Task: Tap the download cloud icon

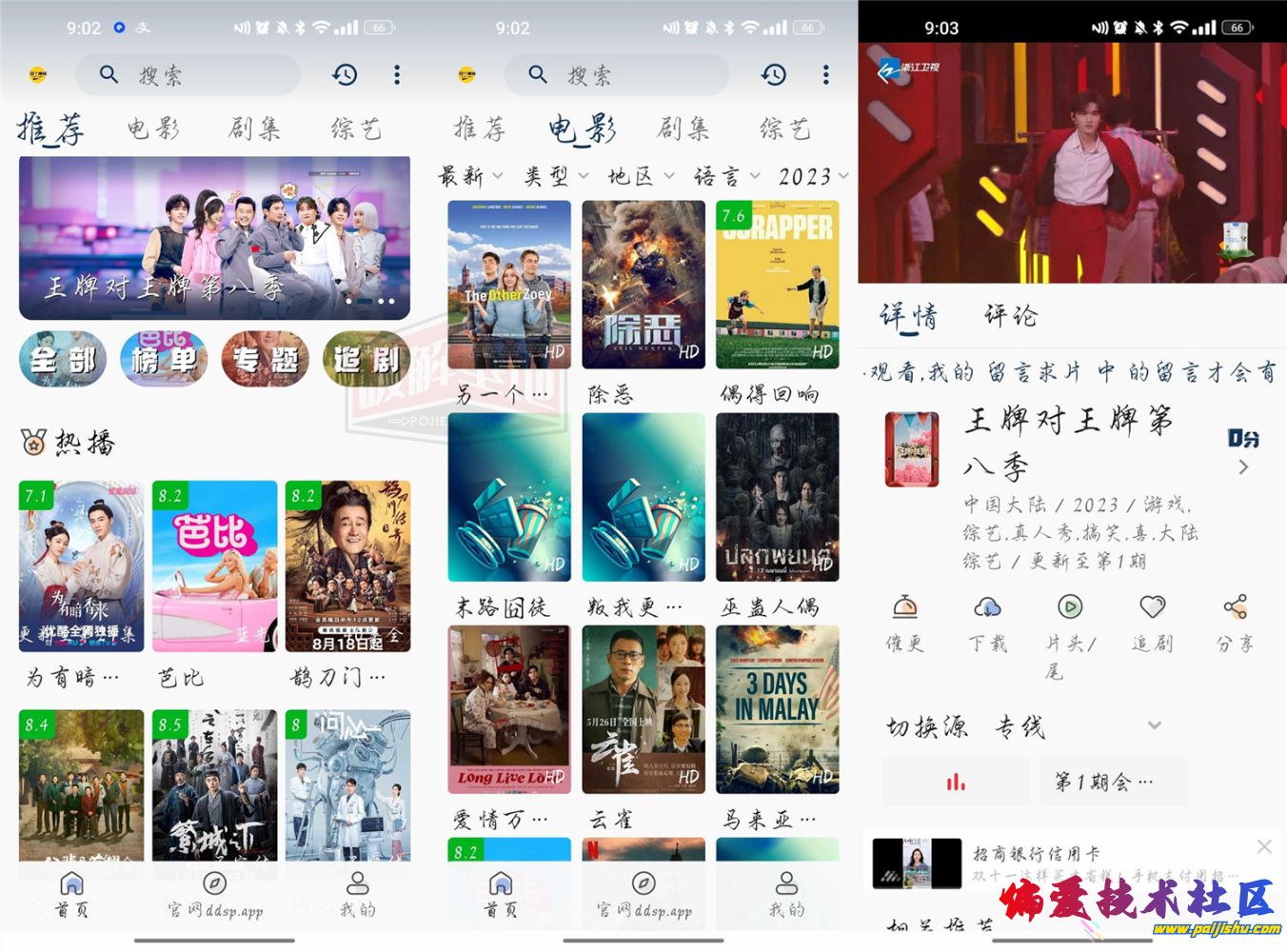Action: click(987, 607)
